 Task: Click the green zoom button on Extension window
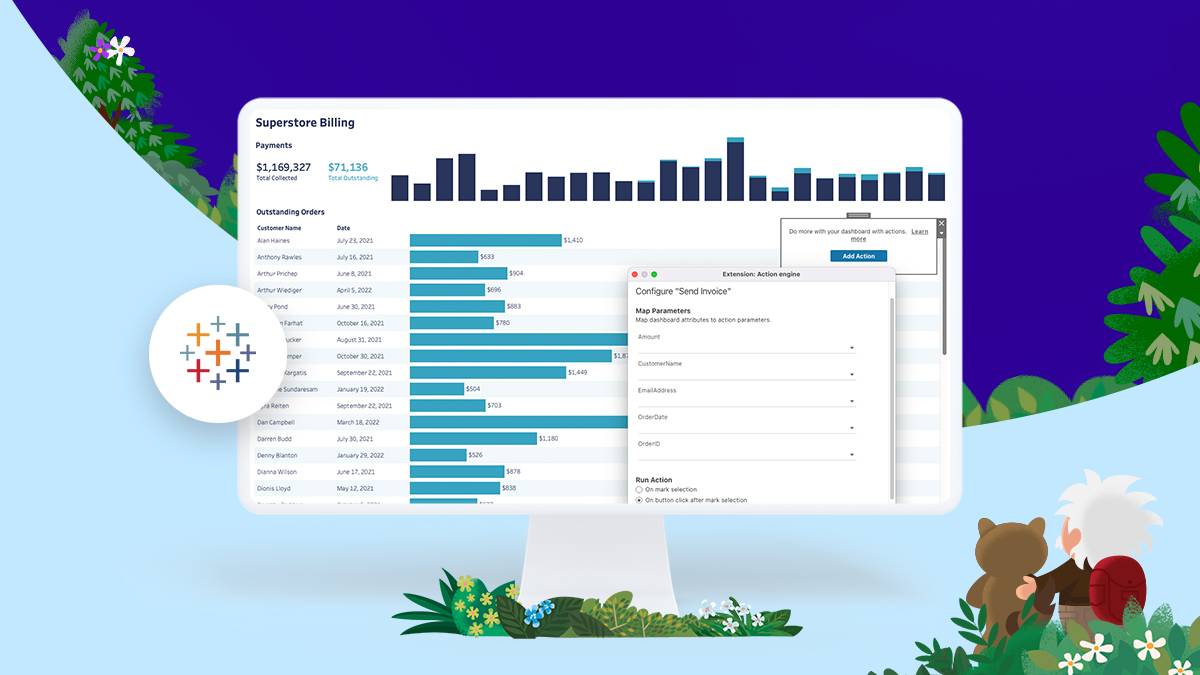click(x=654, y=272)
